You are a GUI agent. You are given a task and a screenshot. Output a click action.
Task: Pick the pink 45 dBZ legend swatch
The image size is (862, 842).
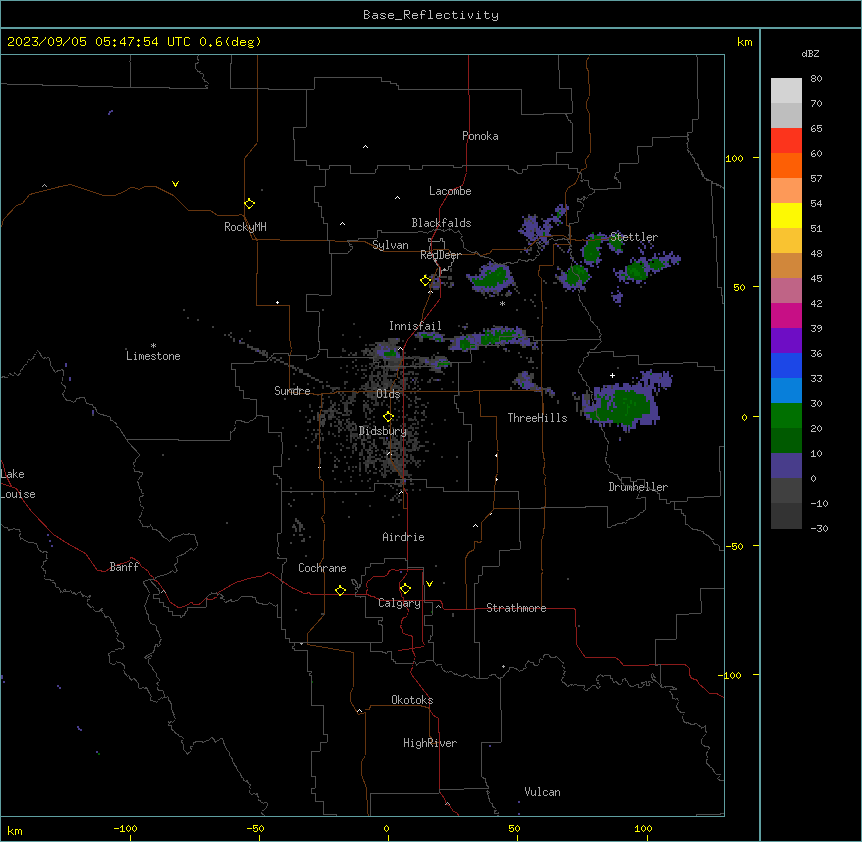(x=786, y=291)
